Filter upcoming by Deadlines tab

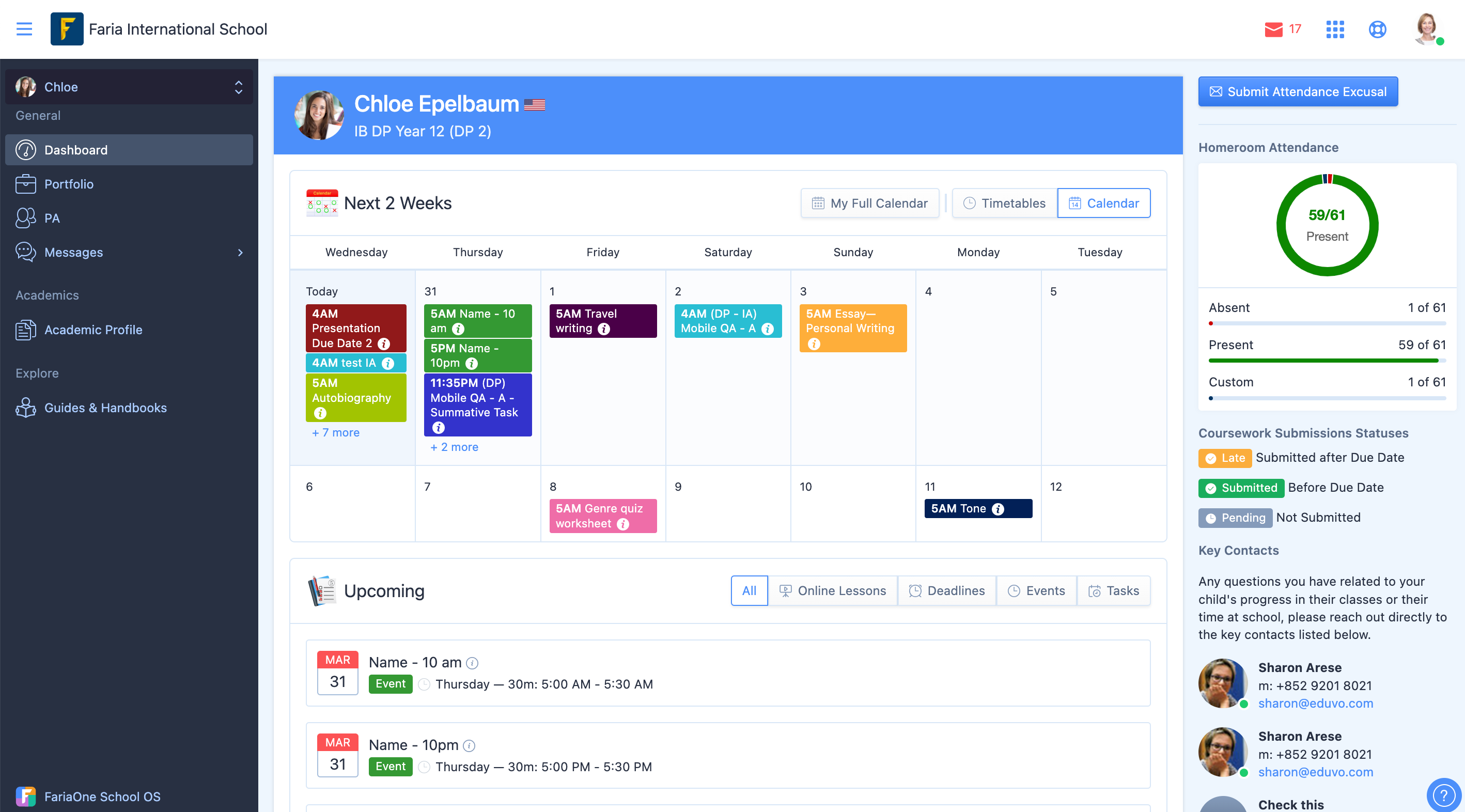(947, 591)
